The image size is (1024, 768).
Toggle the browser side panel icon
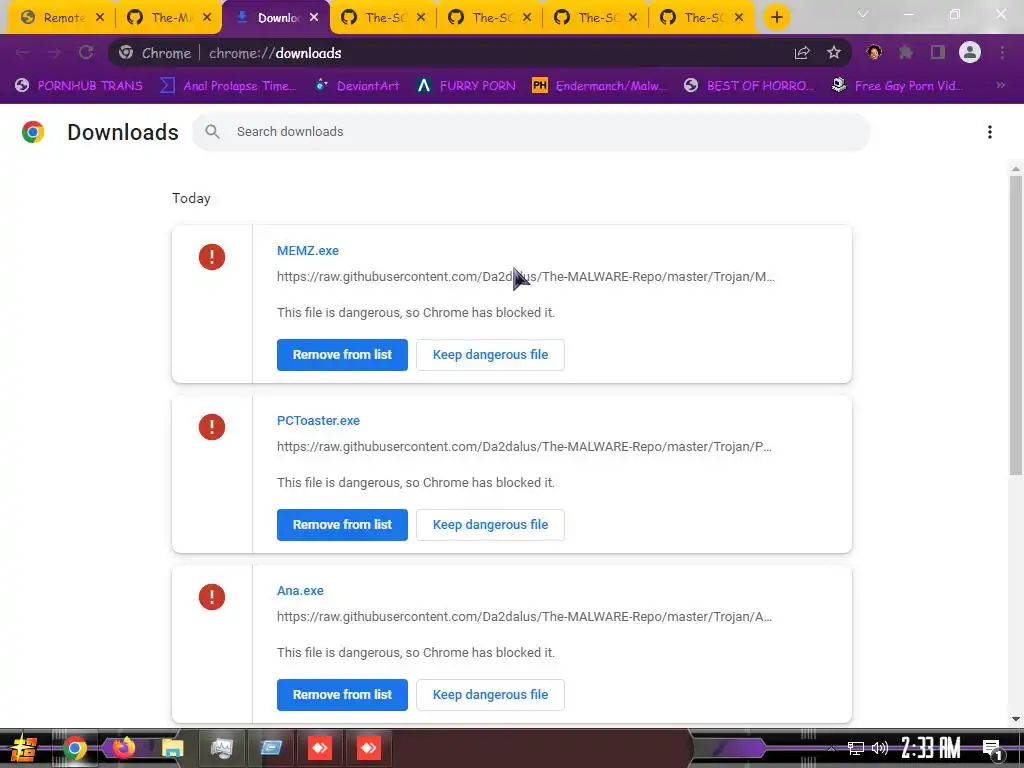pyautogui.click(x=938, y=53)
